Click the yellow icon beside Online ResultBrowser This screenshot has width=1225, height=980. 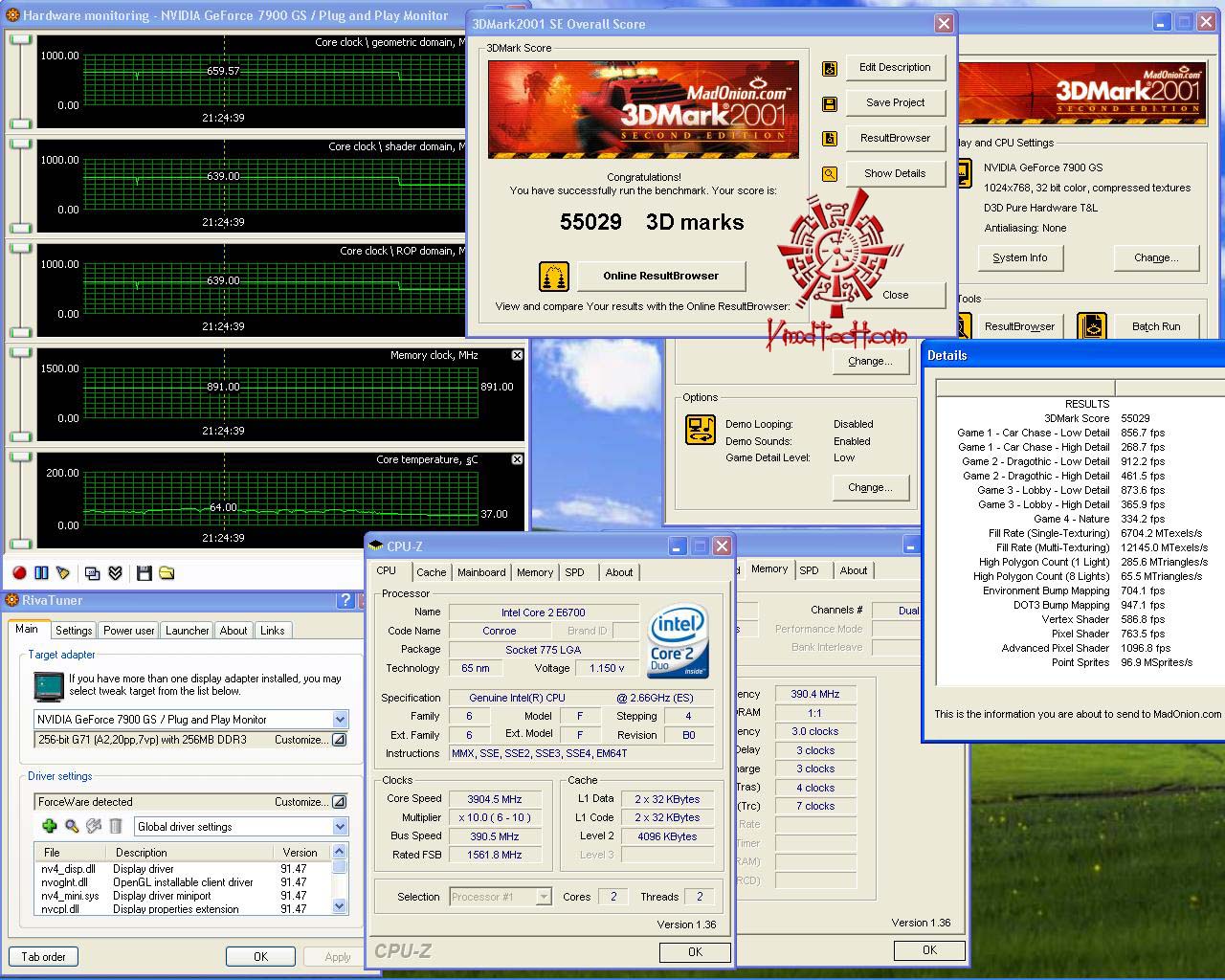click(554, 276)
